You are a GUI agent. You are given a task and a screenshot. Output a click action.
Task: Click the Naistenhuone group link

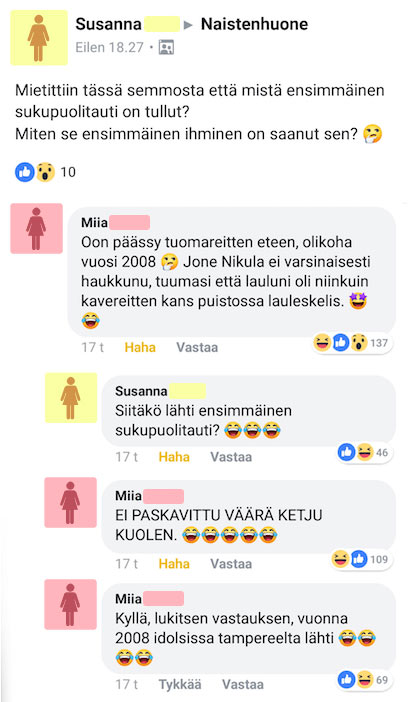pos(254,24)
